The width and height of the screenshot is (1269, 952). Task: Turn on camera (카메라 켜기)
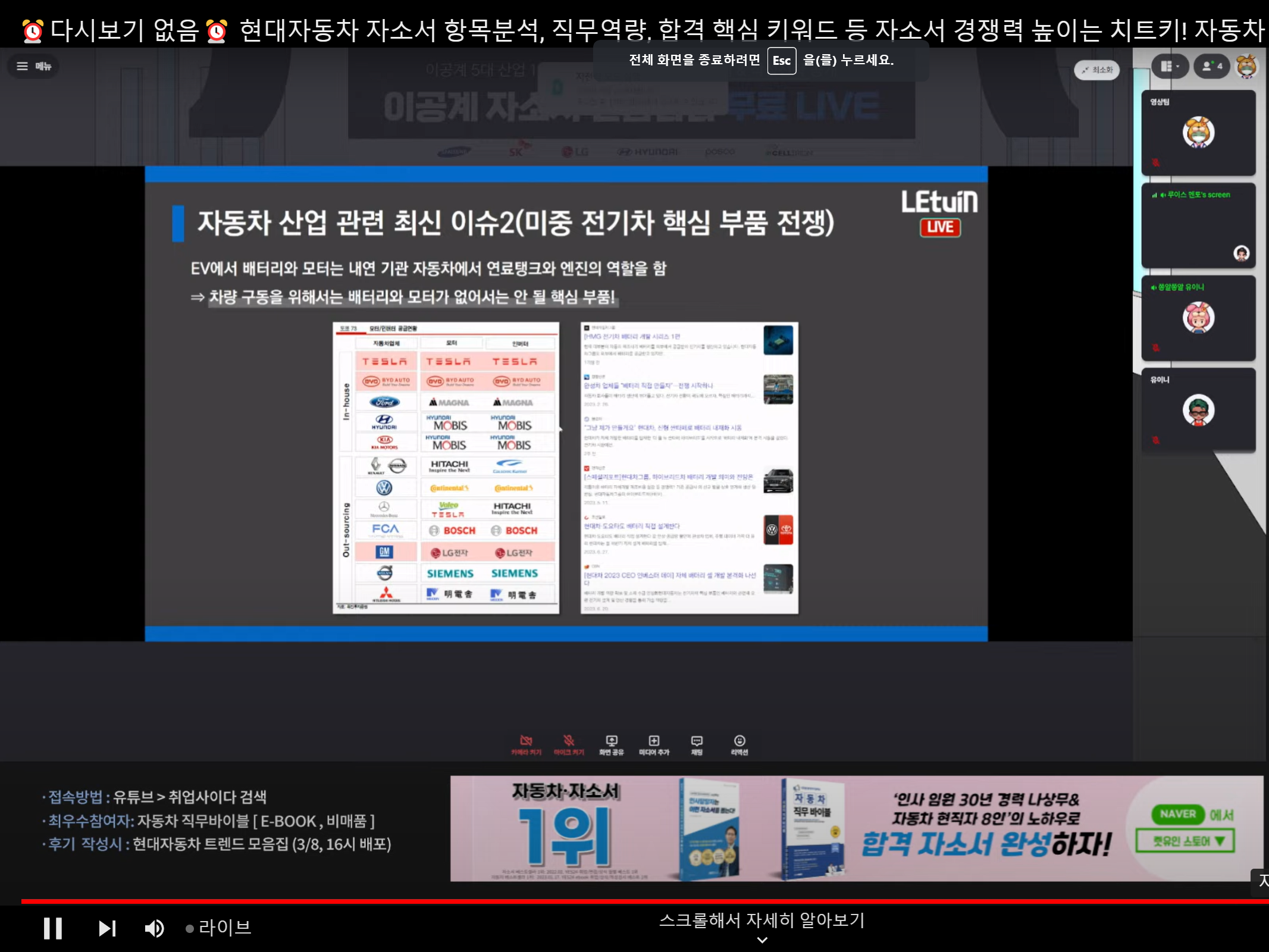point(526,744)
